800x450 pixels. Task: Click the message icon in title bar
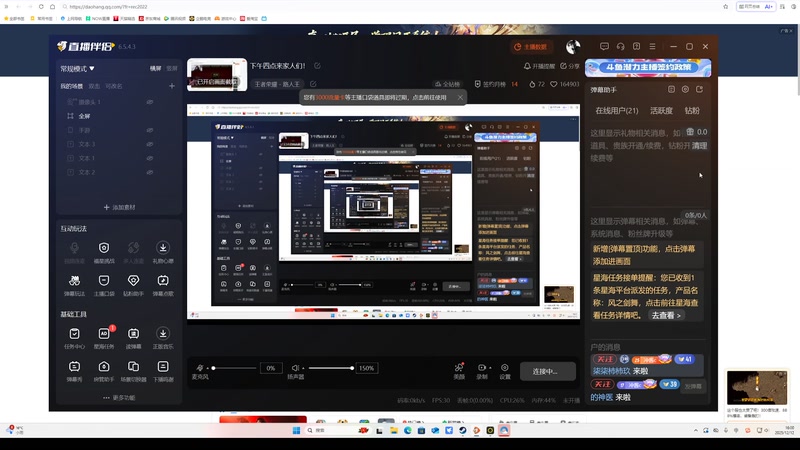(604, 46)
